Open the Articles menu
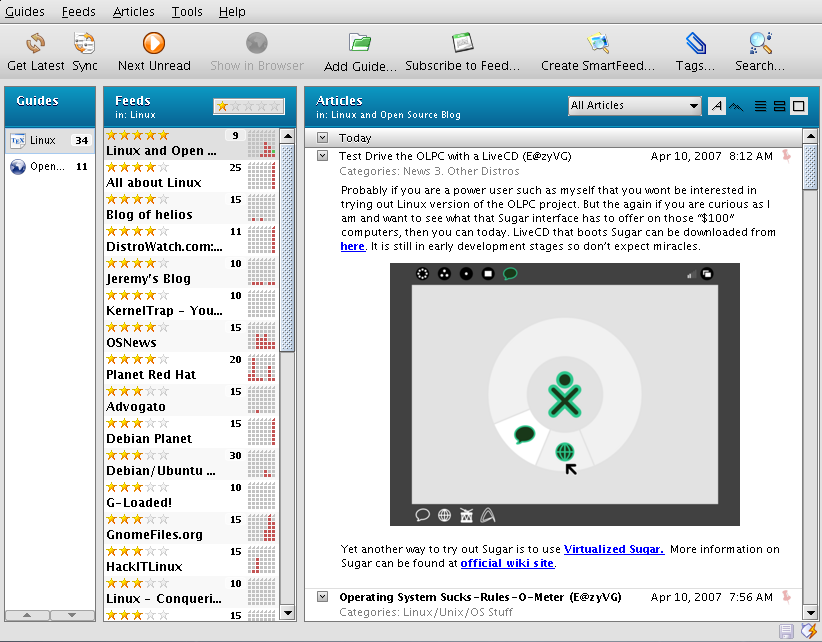 [134, 12]
